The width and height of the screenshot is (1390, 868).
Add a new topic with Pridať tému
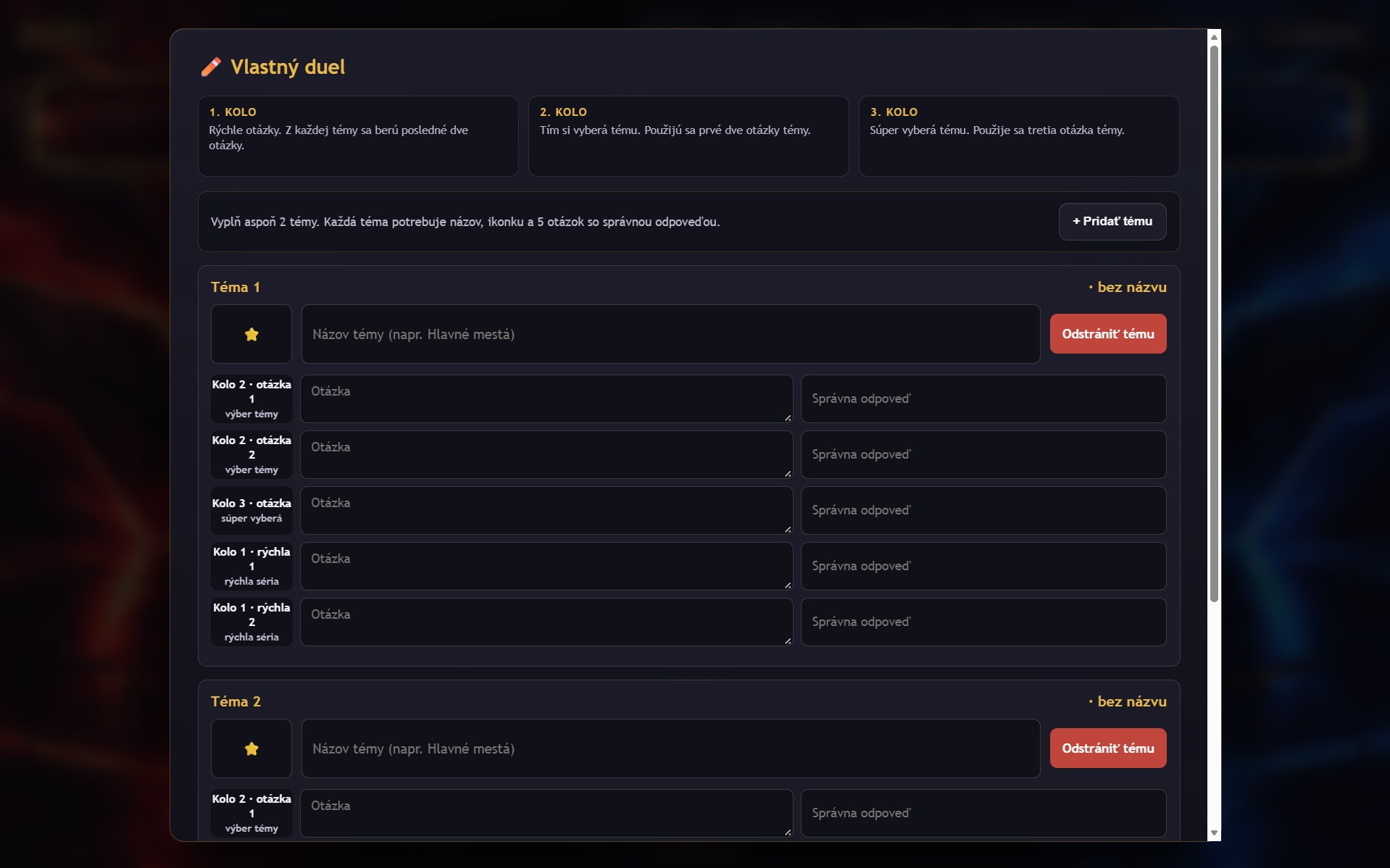[x=1112, y=222]
